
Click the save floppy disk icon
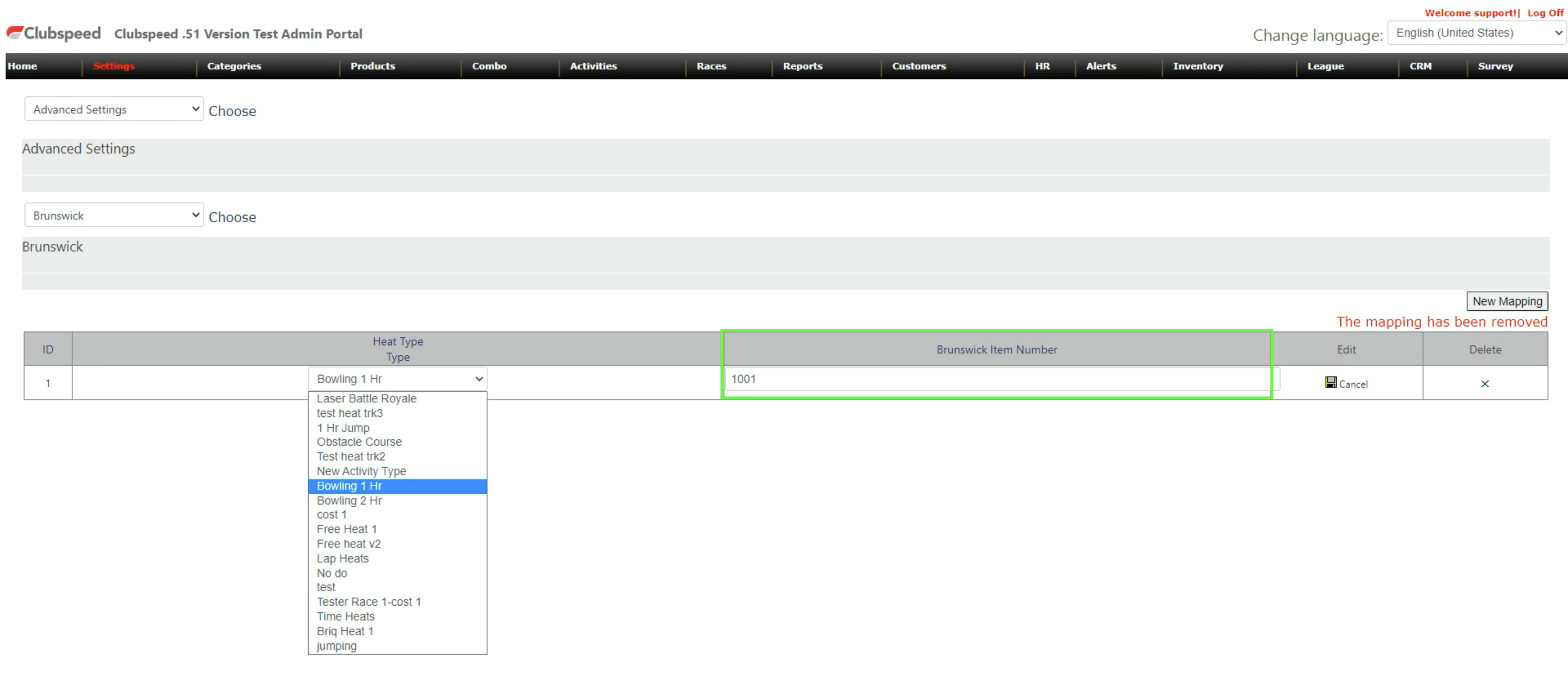1331,382
